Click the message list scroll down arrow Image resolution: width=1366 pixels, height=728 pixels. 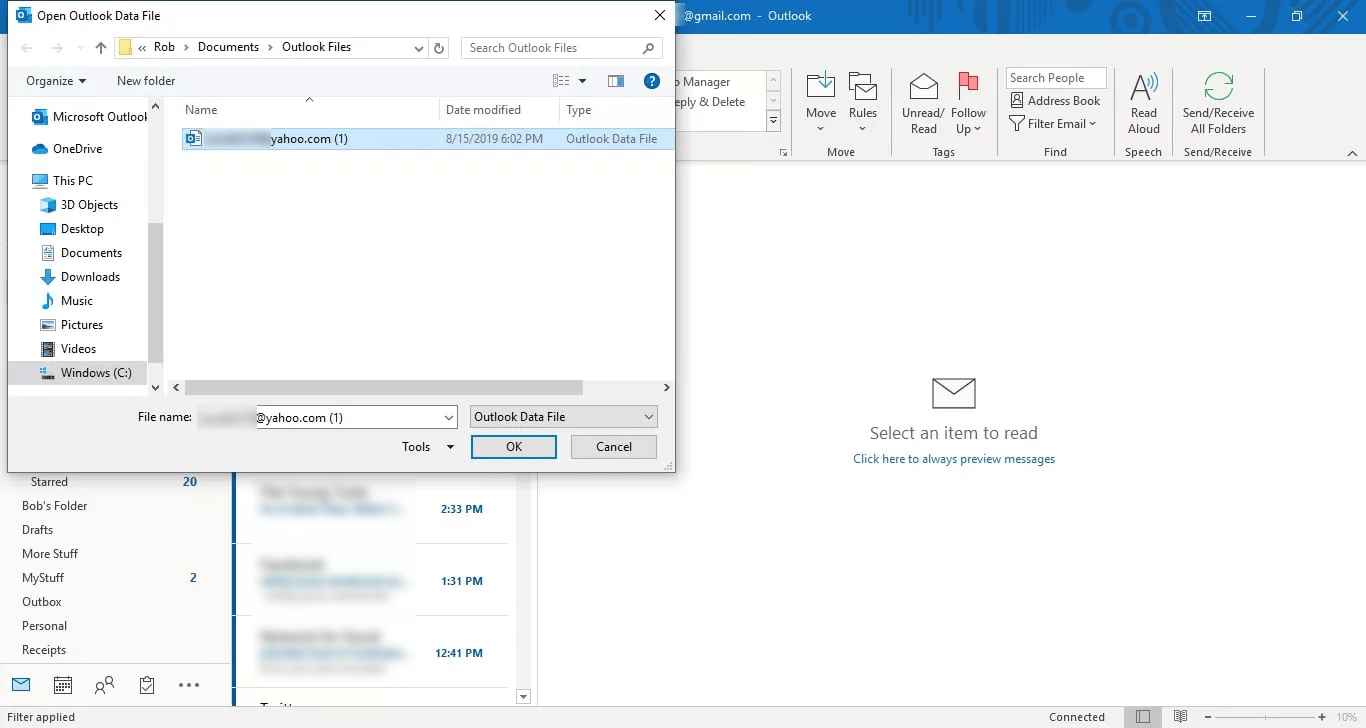pos(523,696)
